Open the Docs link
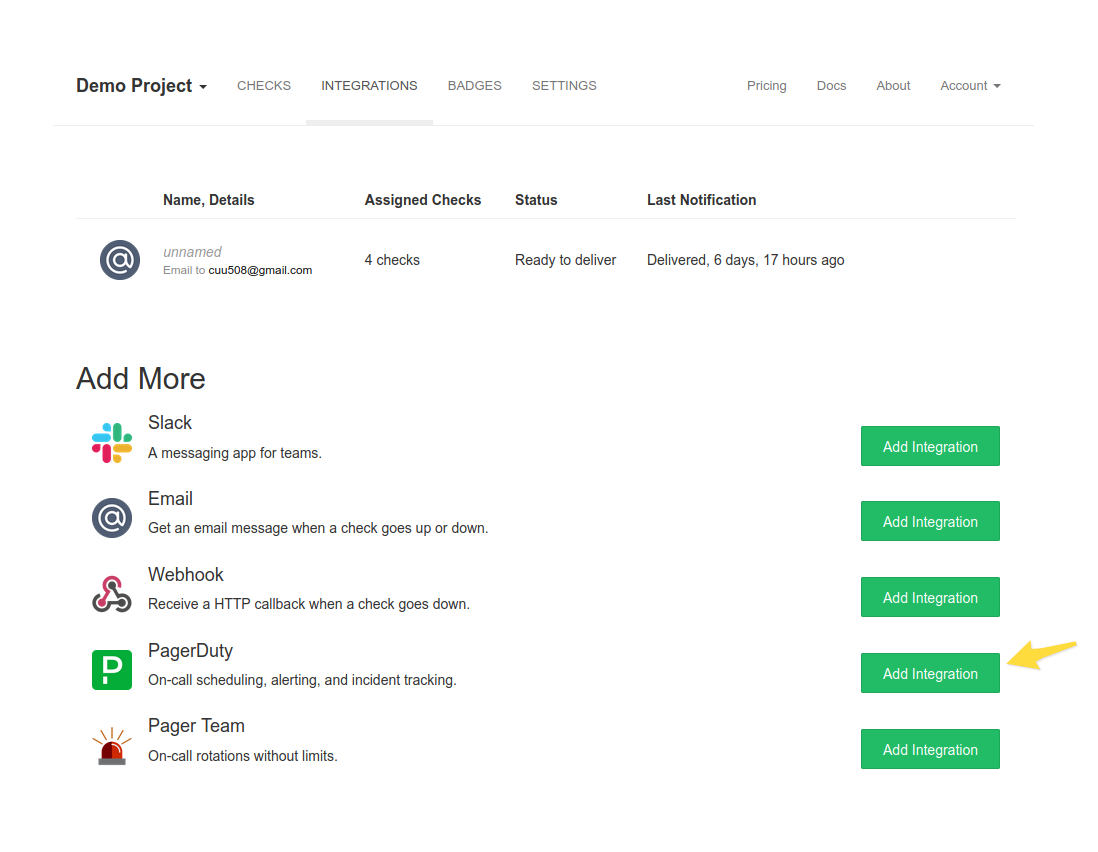 [831, 85]
